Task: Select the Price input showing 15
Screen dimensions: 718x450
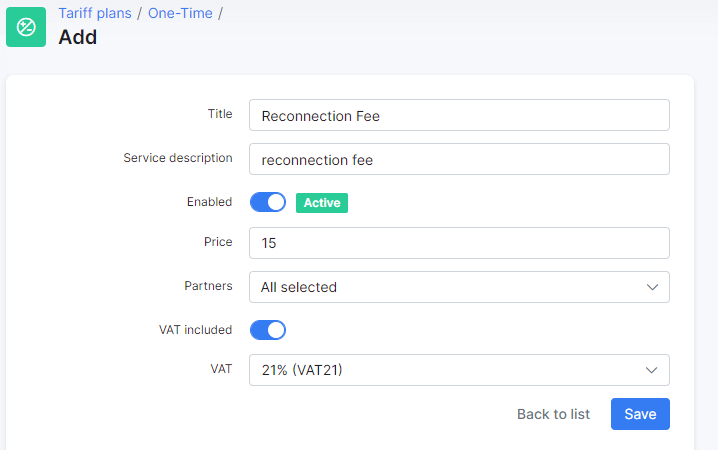Action: (x=459, y=243)
